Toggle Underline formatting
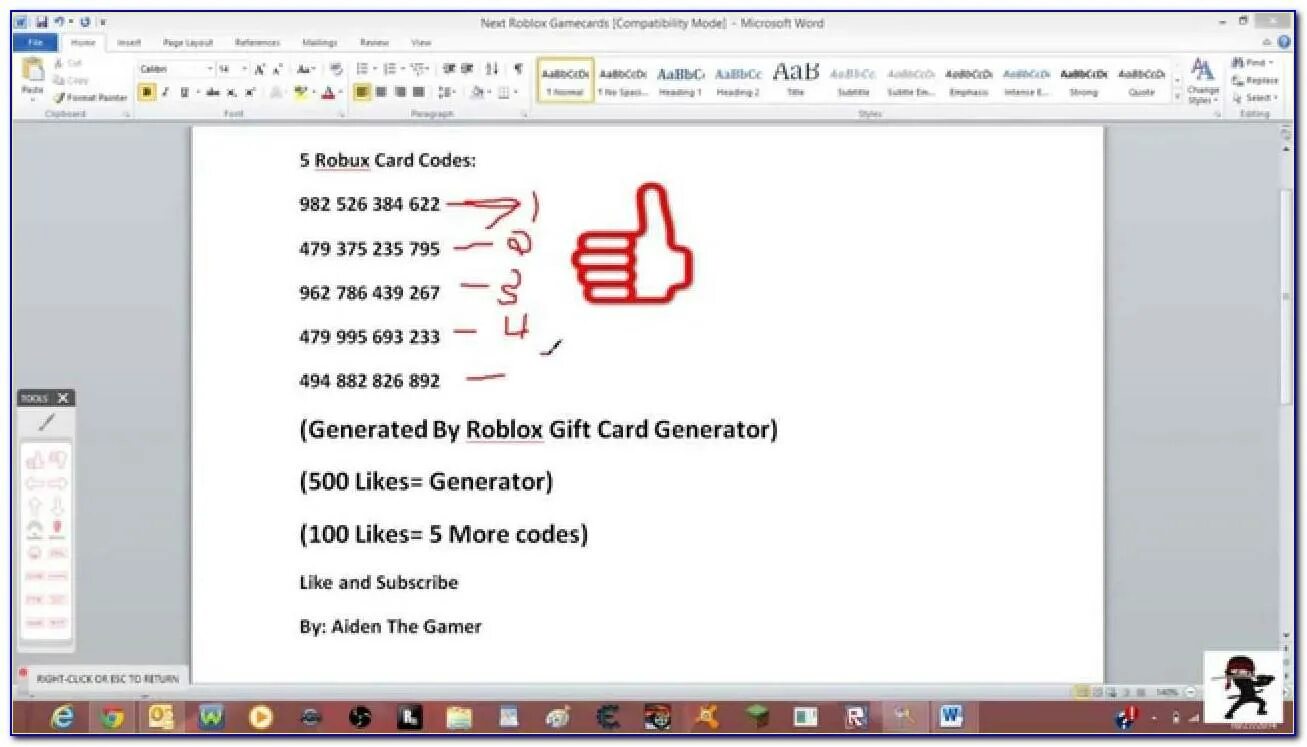This screenshot has height=747, width=1307. (x=185, y=92)
